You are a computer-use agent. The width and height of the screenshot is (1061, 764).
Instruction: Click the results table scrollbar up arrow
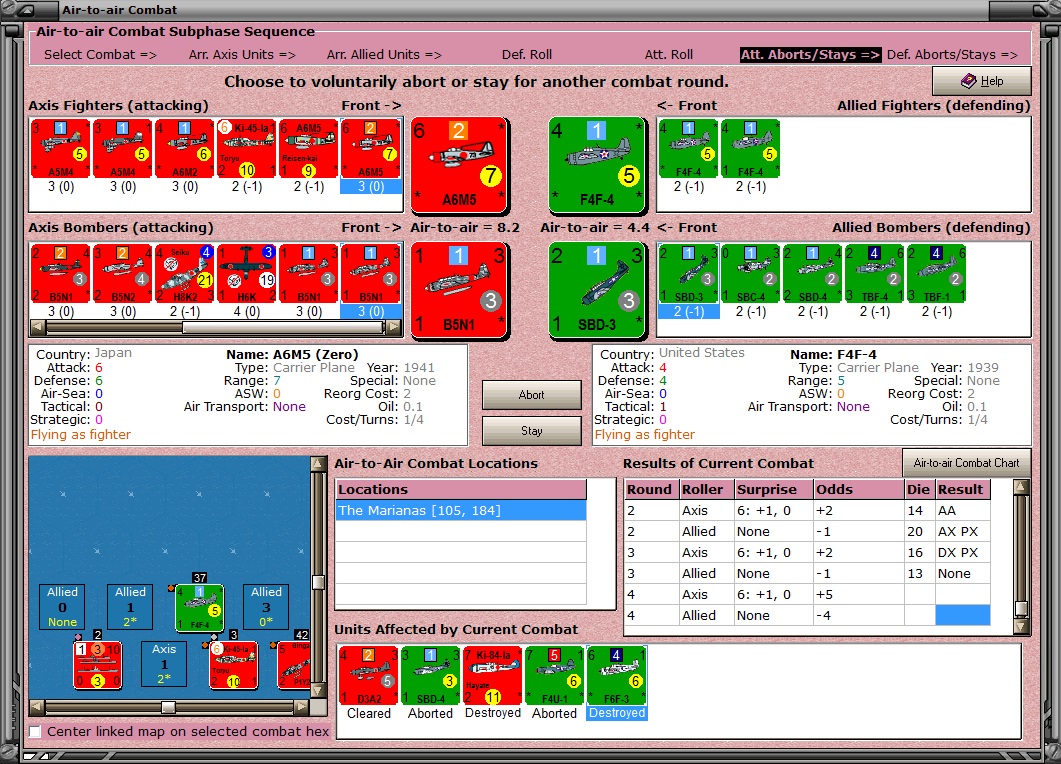click(x=1021, y=486)
